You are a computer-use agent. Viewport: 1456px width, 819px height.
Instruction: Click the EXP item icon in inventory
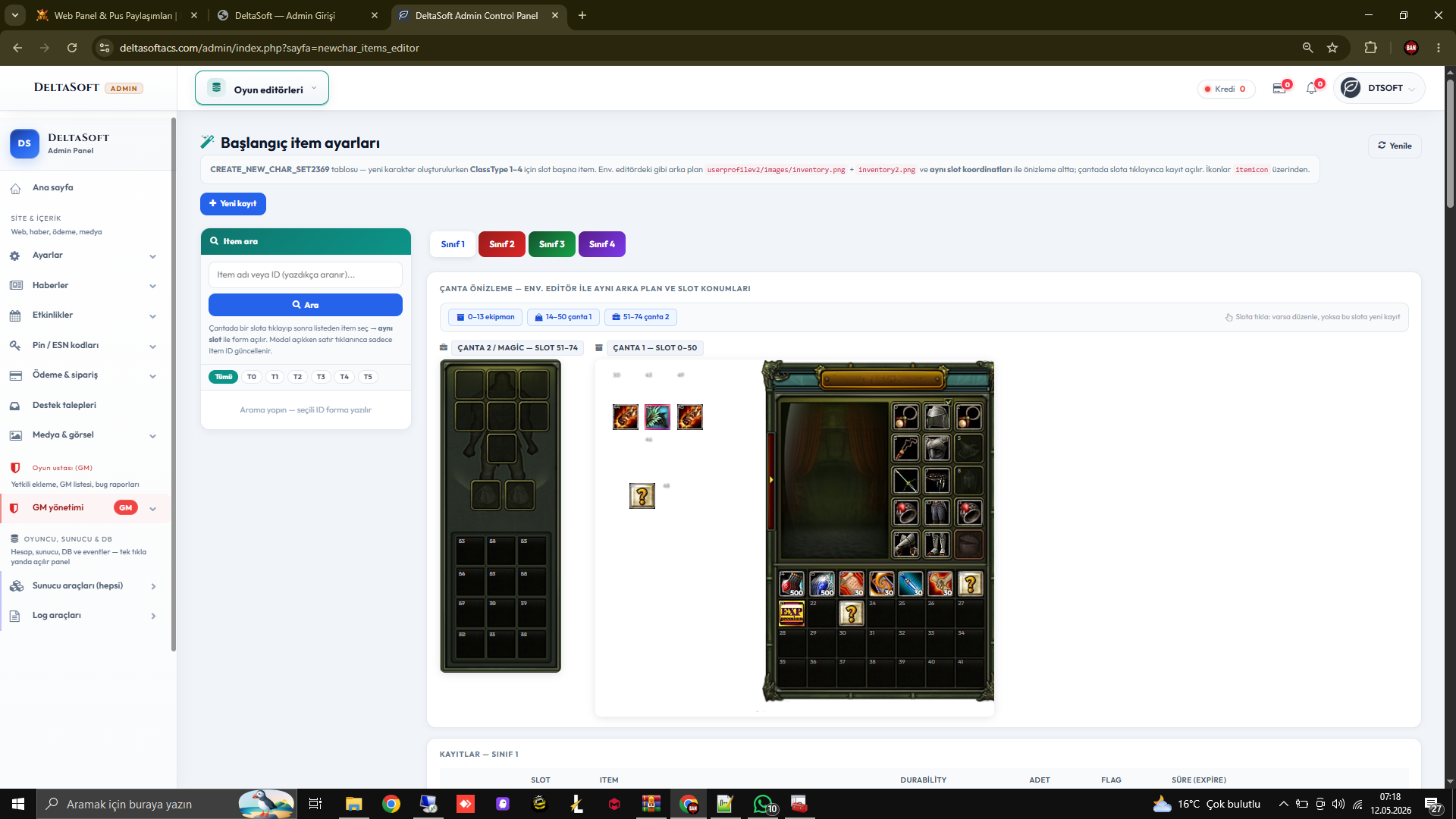(791, 613)
